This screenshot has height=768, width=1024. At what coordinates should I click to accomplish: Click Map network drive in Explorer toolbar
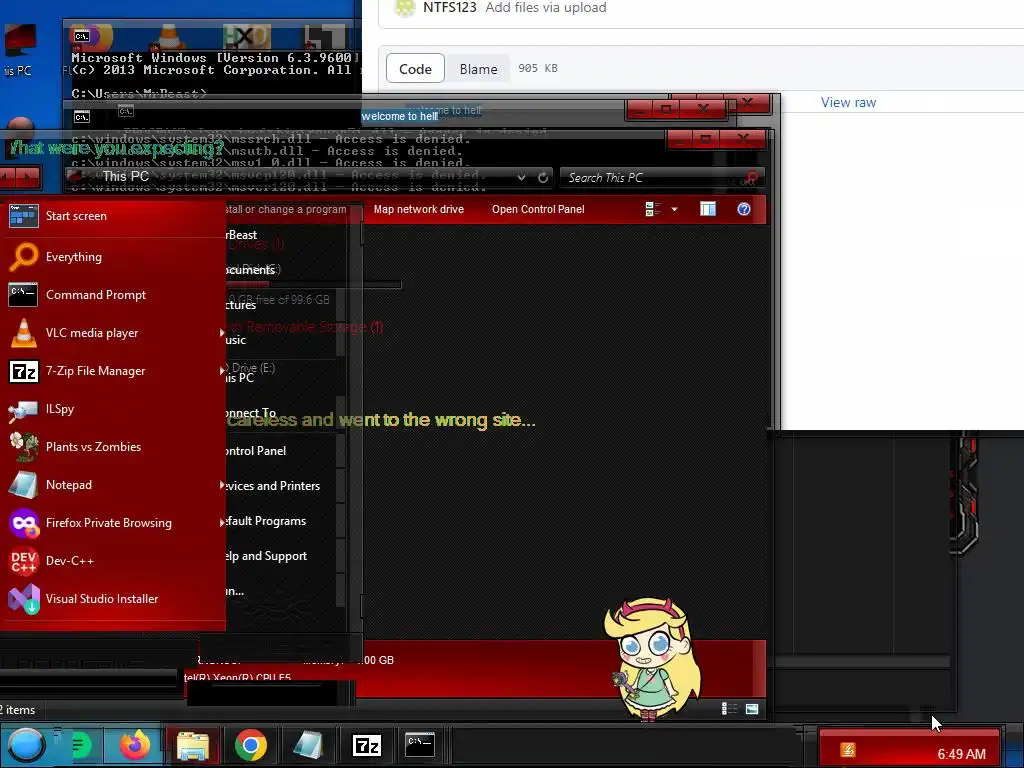click(419, 209)
